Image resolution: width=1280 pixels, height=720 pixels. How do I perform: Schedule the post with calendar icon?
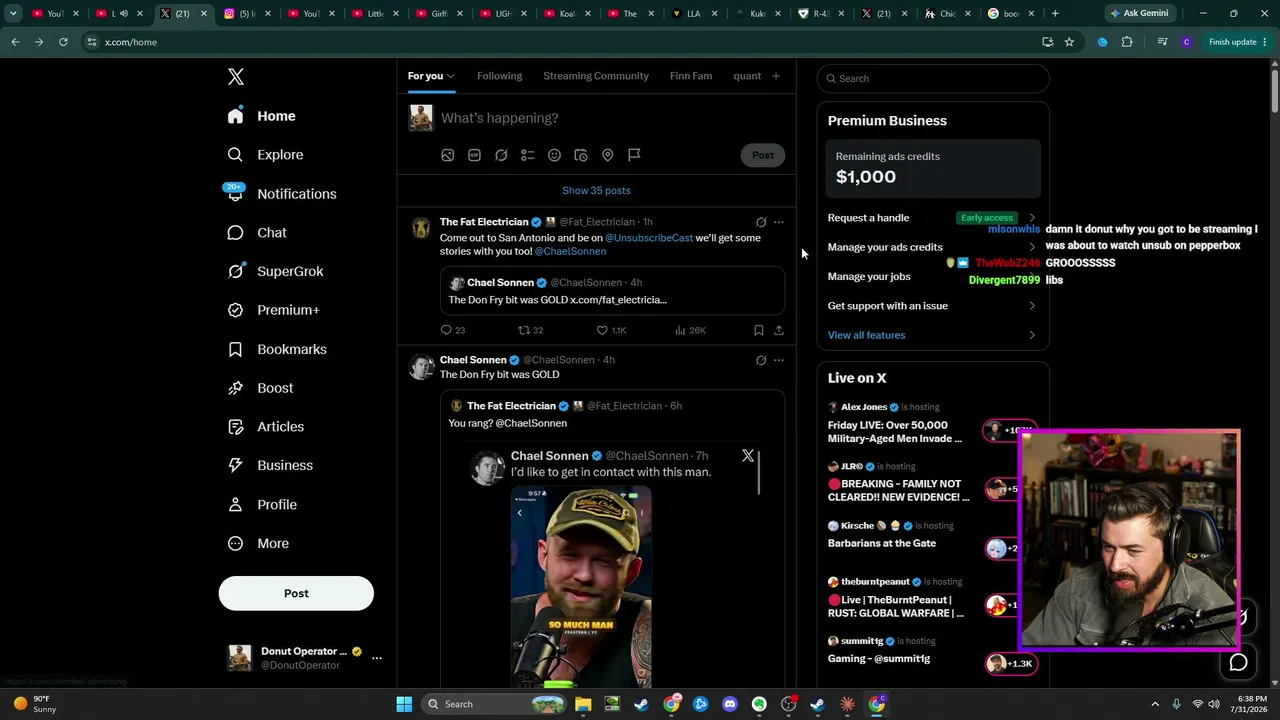[581, 155]
